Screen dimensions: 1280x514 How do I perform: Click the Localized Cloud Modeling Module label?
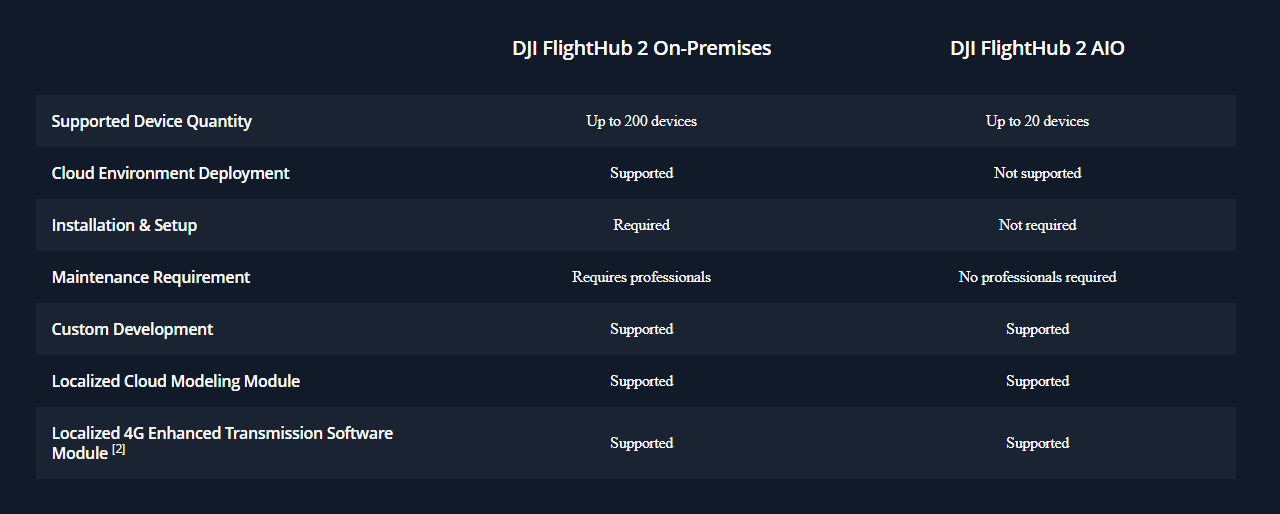click(175, 381)
